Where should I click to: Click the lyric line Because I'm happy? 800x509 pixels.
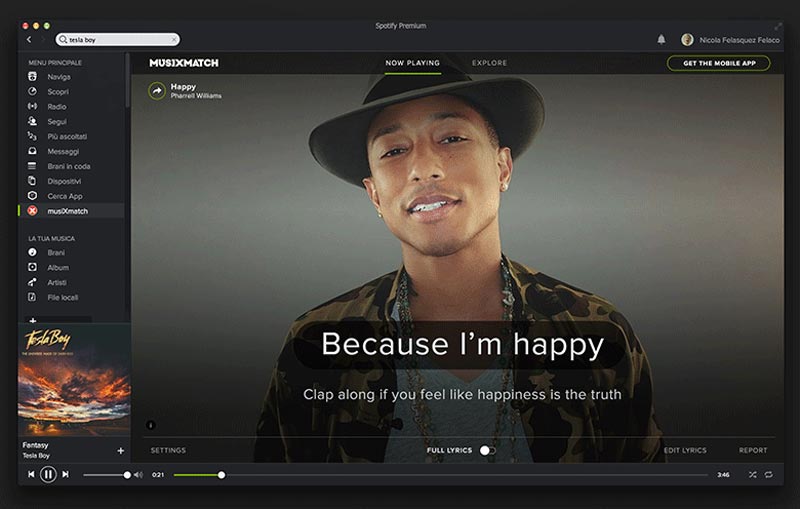tap(462, 344)
